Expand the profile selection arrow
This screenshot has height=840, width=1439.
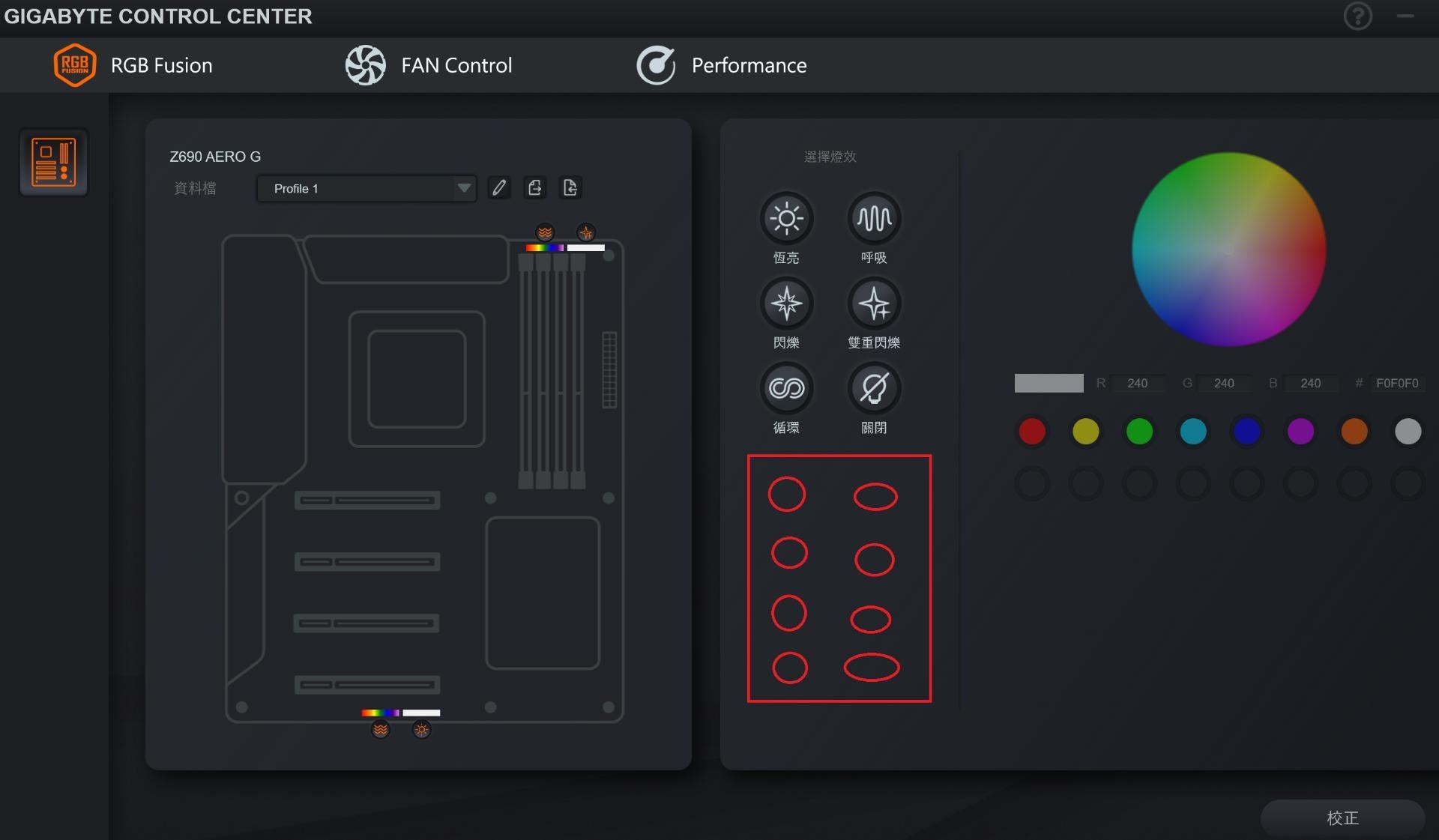[465, 189]
